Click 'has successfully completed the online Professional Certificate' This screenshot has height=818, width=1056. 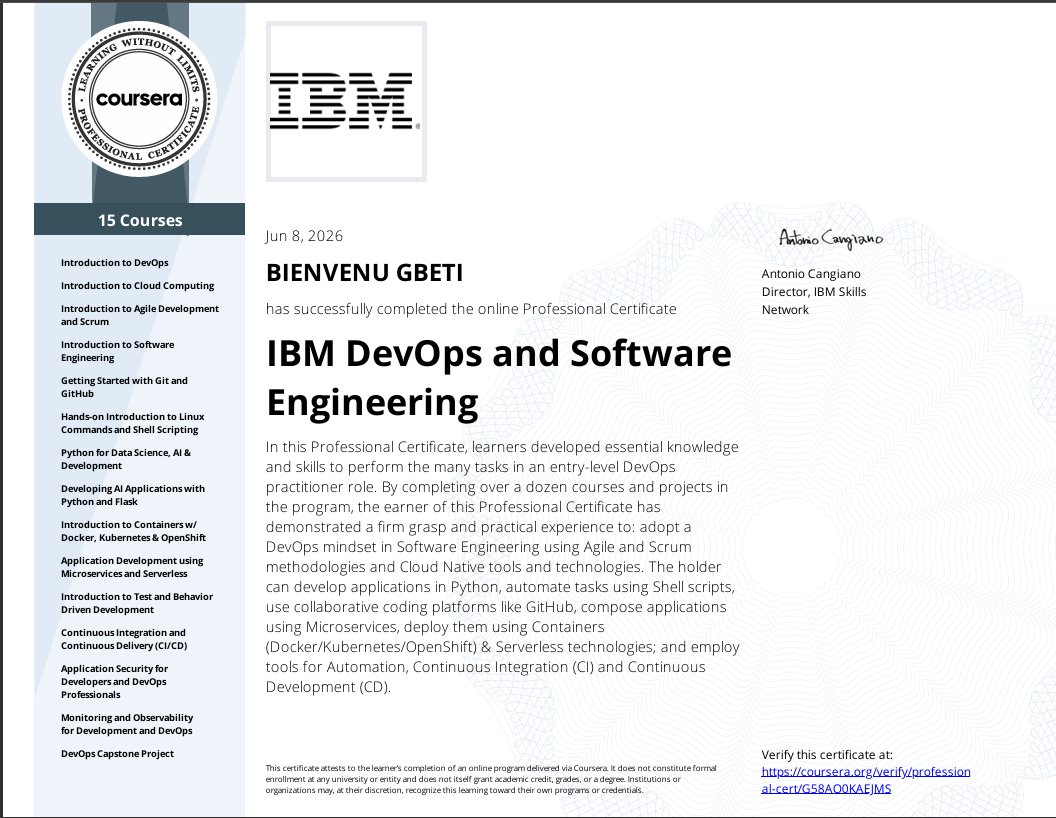point(471,309)
